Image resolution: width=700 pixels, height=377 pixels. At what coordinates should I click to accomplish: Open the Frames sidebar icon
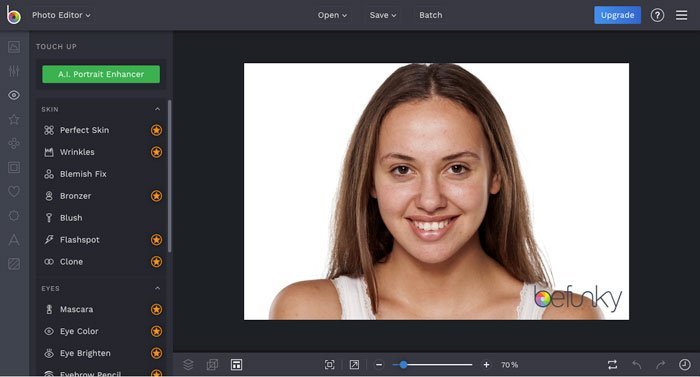click(14, 168)
